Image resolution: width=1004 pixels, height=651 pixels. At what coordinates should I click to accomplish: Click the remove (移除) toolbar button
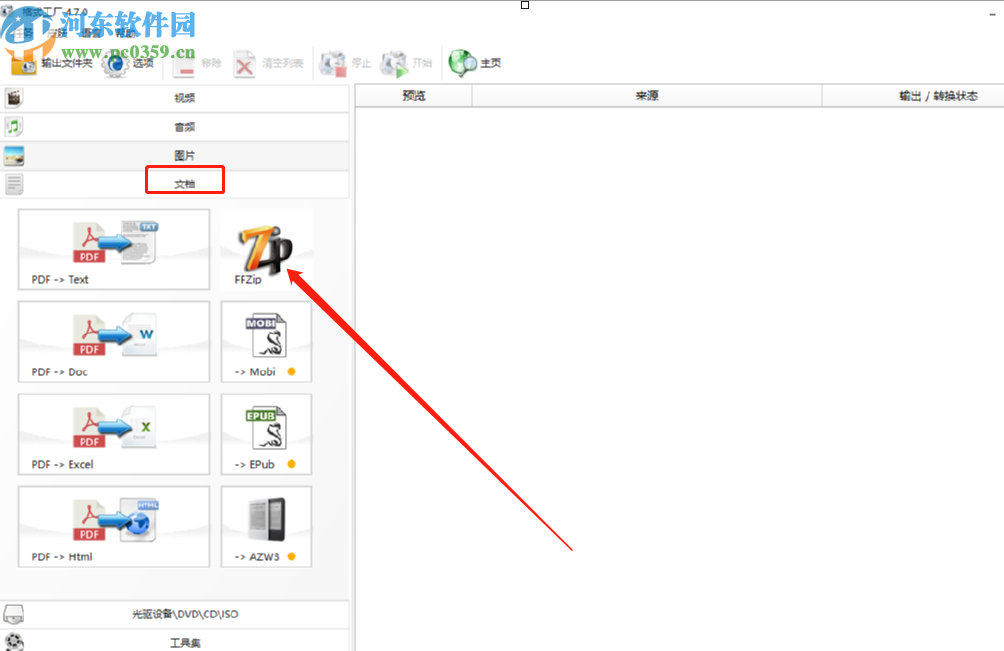pos(197,63)
